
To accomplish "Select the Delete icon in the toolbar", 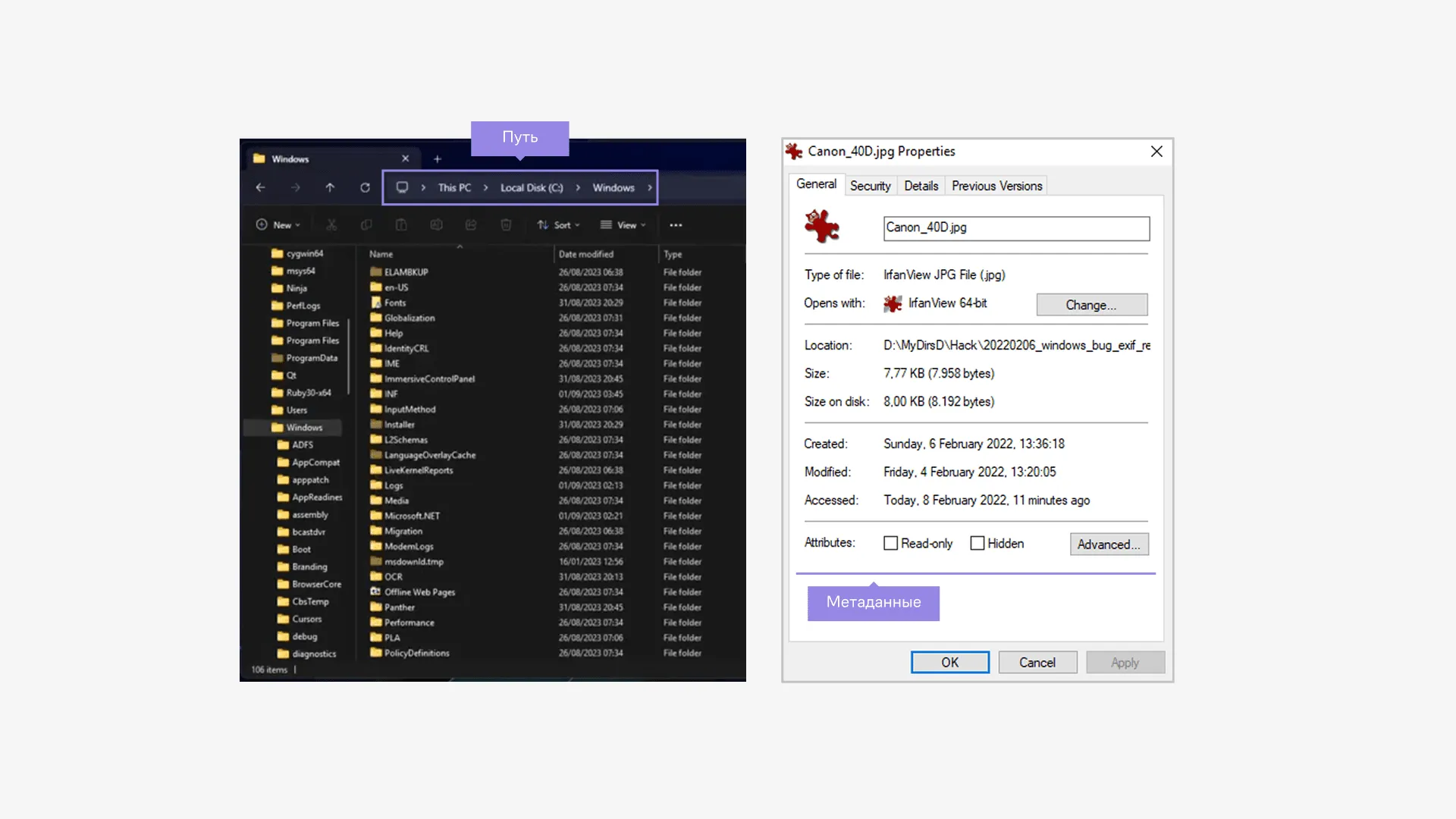I will click(506, 224).
